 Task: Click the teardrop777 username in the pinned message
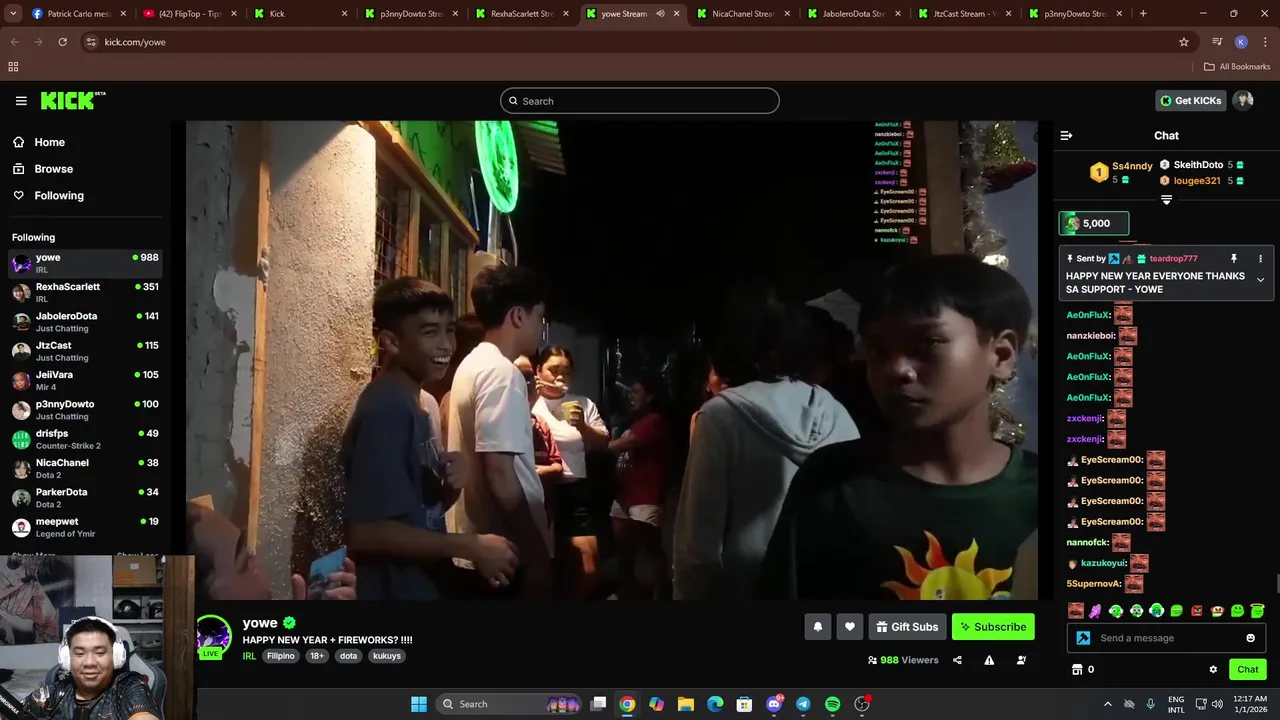point(1173,258)
